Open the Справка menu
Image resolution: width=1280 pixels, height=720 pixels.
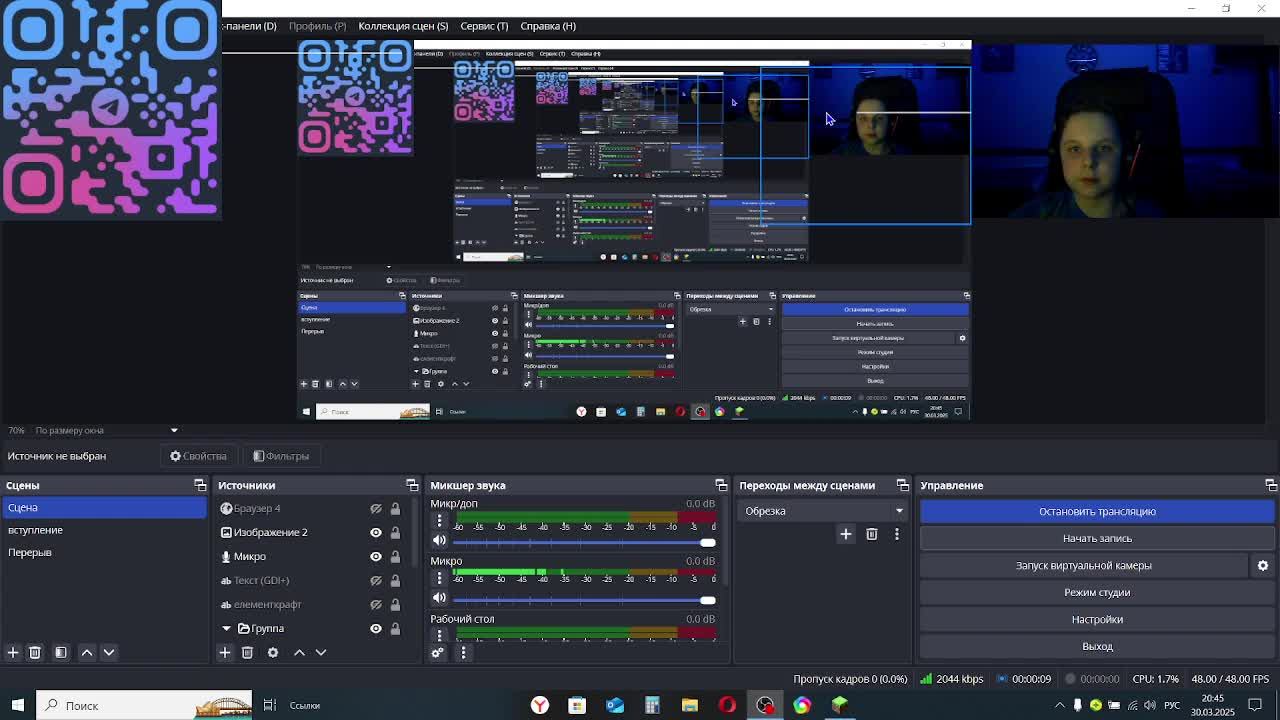pos(548,26)
